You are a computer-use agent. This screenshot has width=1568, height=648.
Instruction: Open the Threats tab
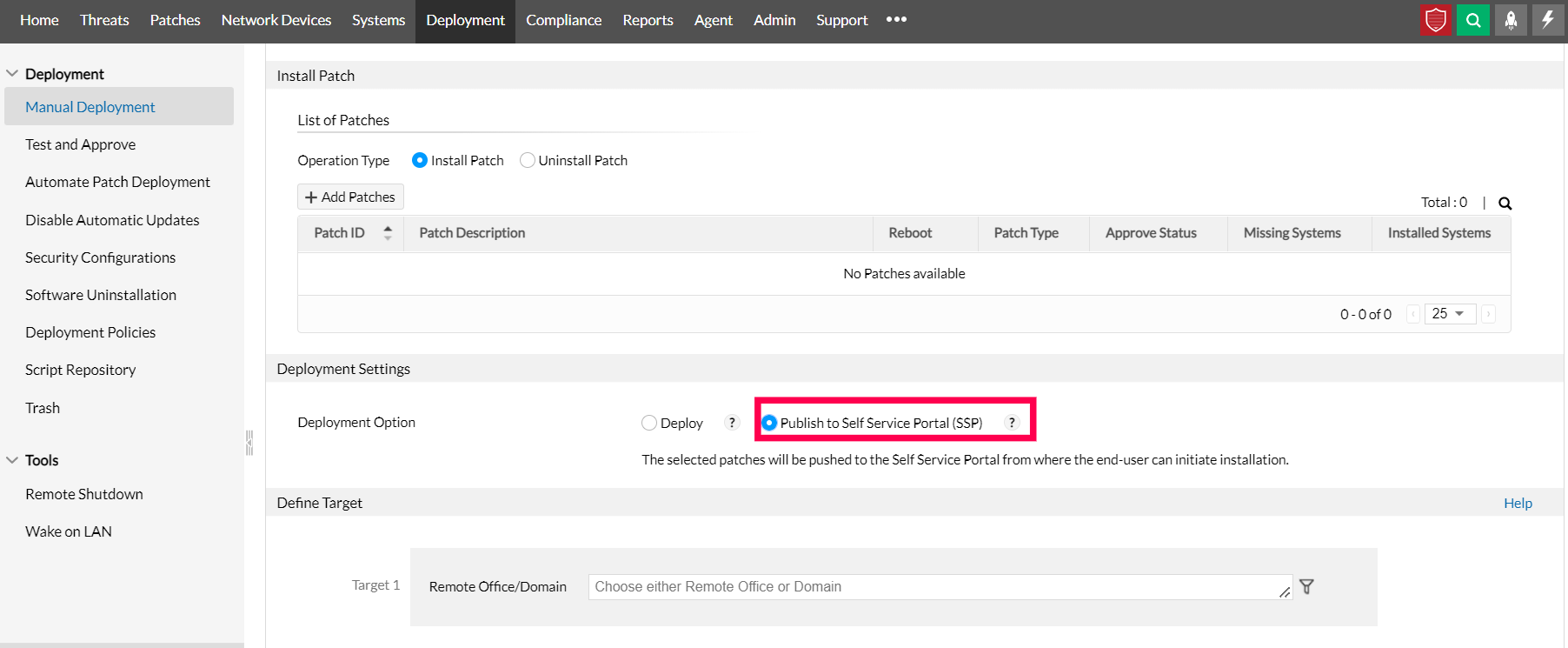[104, 20]
